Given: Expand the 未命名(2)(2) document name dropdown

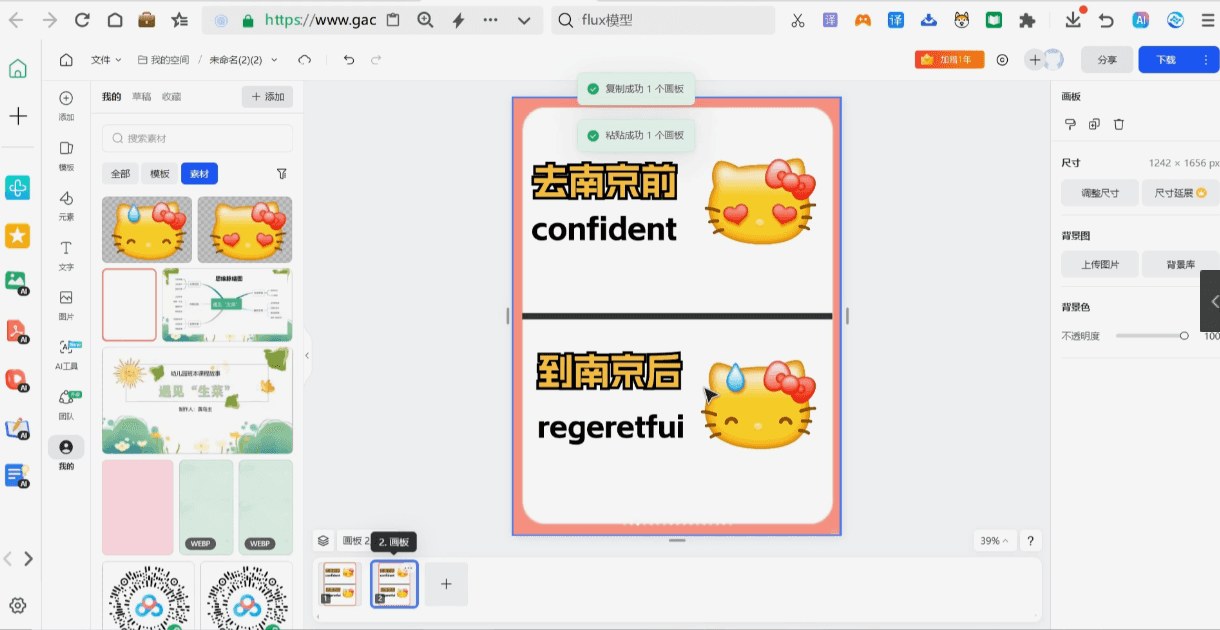Looking at the screenshot, I should point(243,60).
